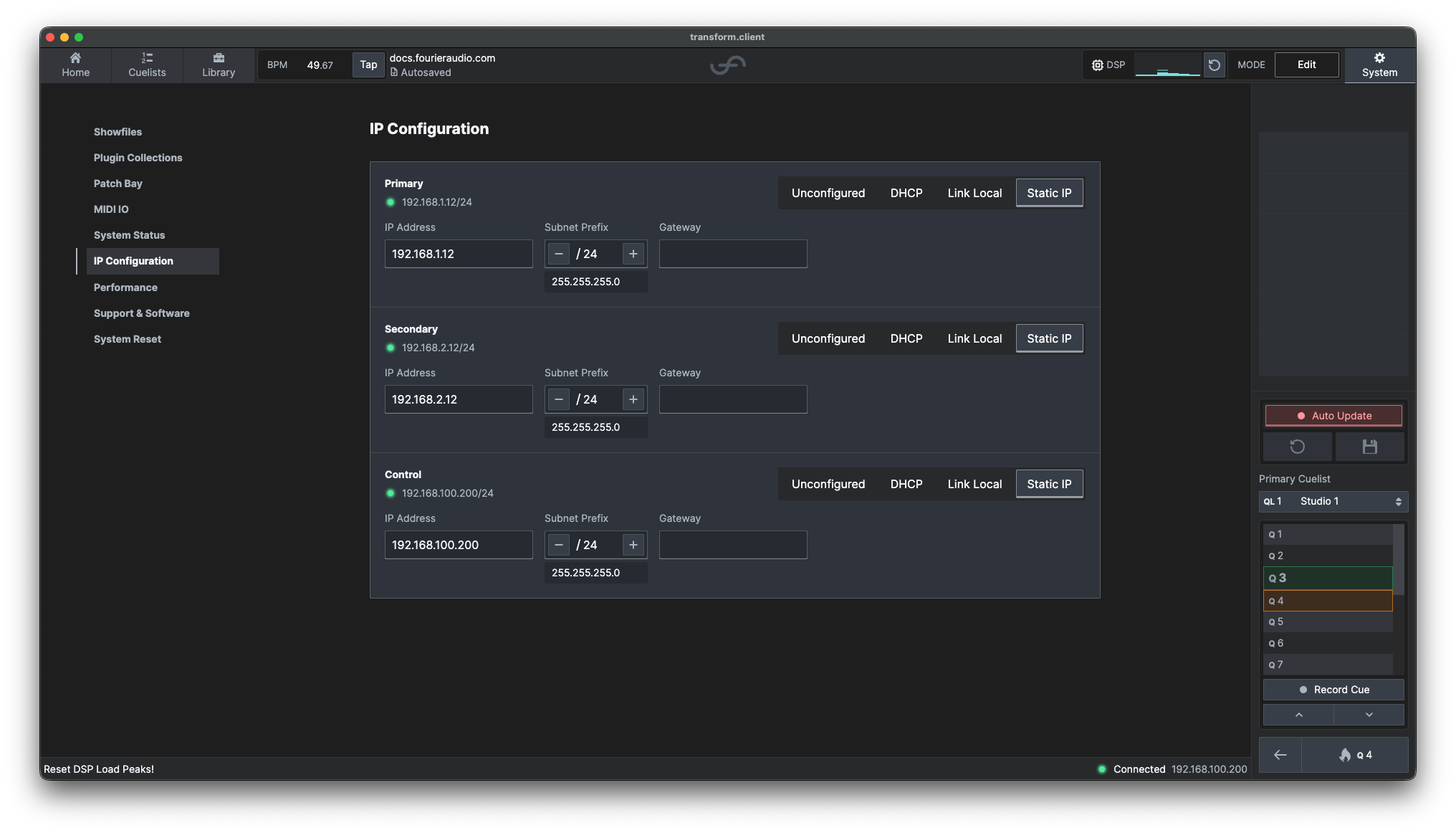Open Patch Bay in the sidebar
The image size is (1456, 833).
click(118, 184)
